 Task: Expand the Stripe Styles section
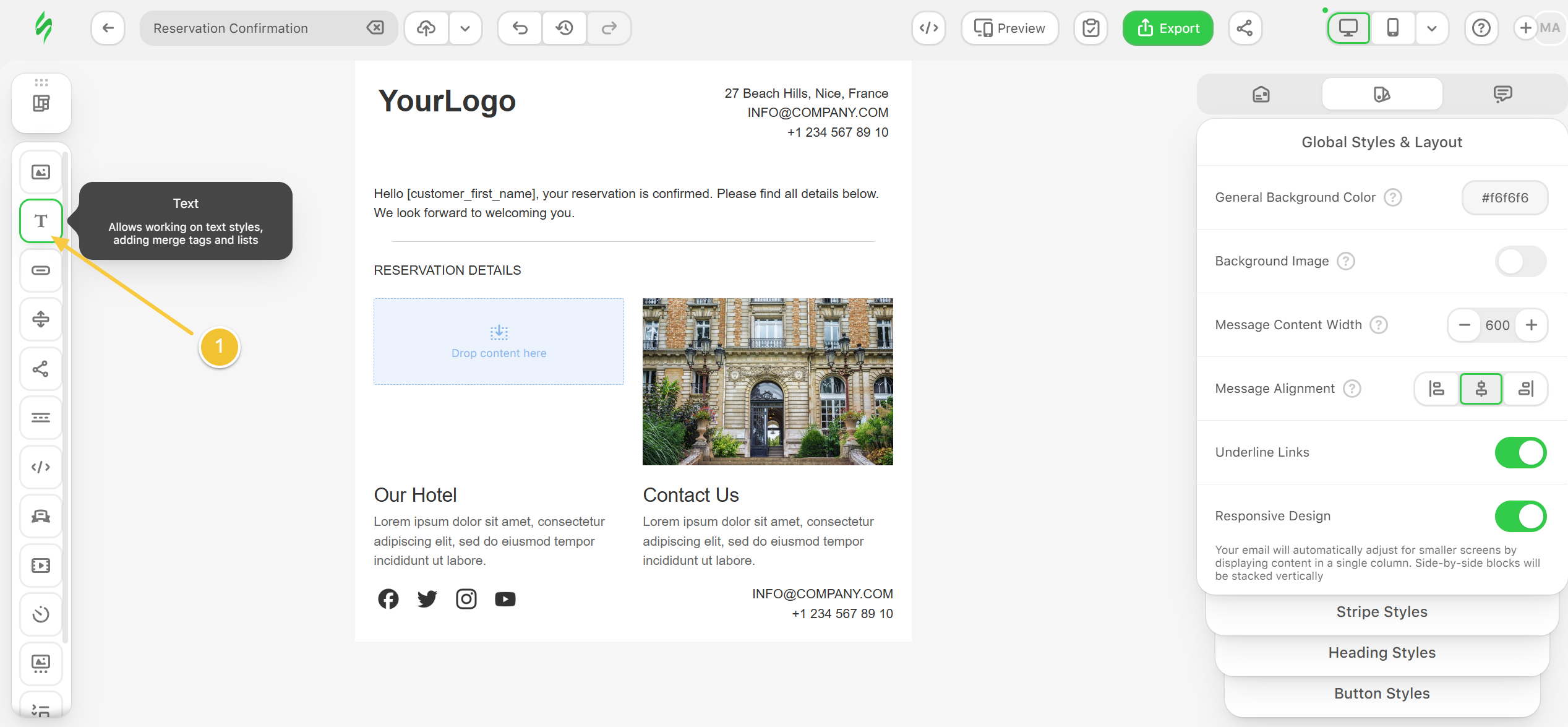coord(1382,613)
